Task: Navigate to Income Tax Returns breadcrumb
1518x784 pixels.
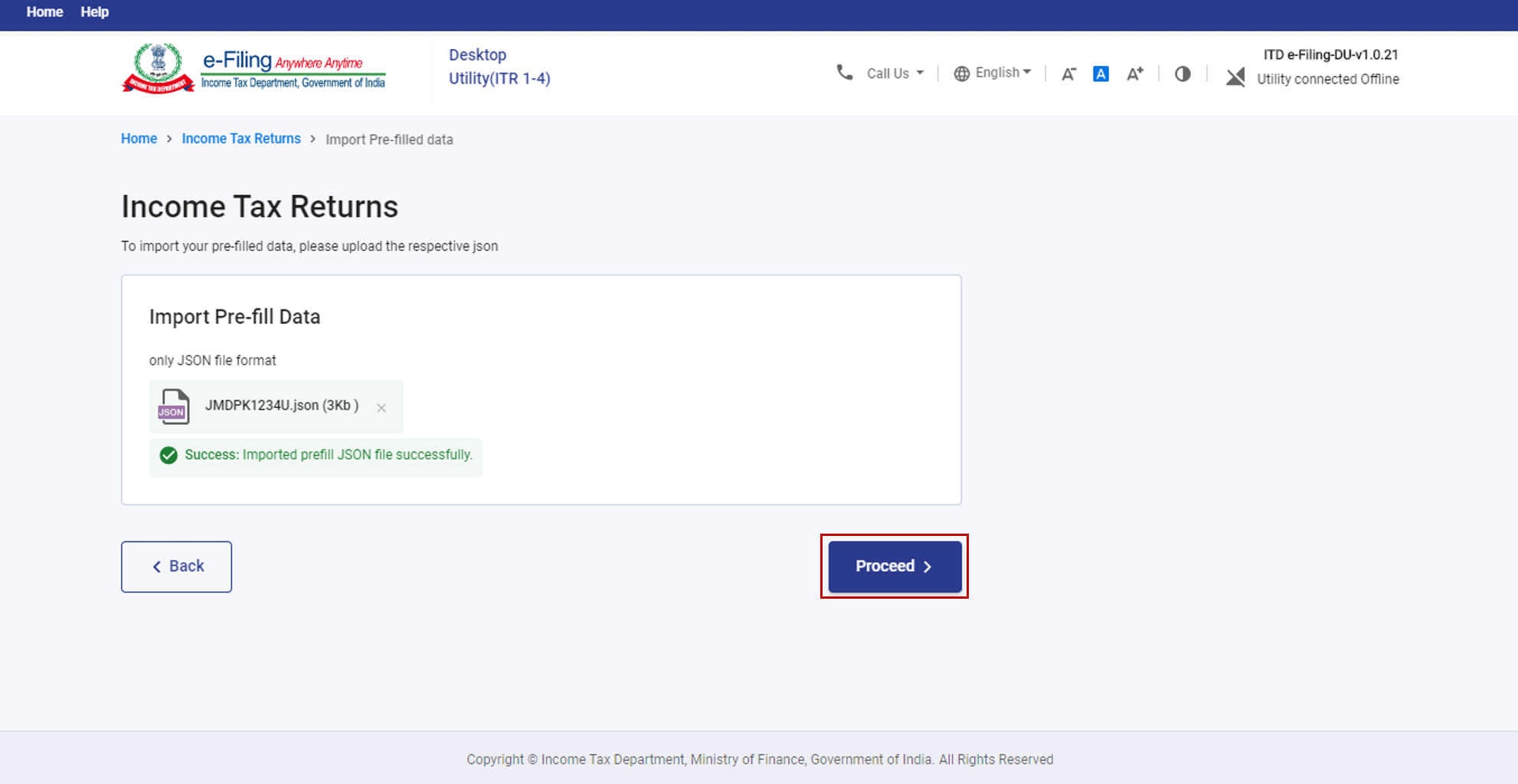Action: pyautogui.click(x=240, y=139)
